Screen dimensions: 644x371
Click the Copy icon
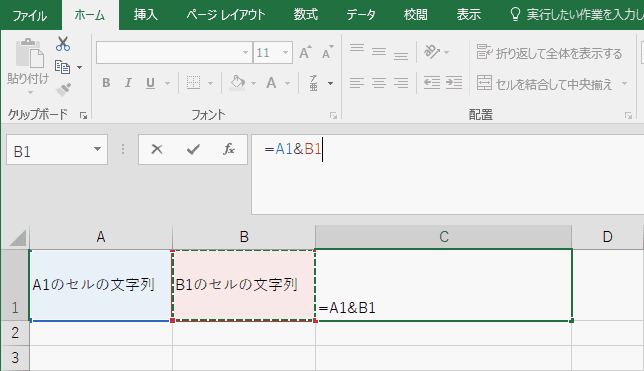(x=62, y=67)
